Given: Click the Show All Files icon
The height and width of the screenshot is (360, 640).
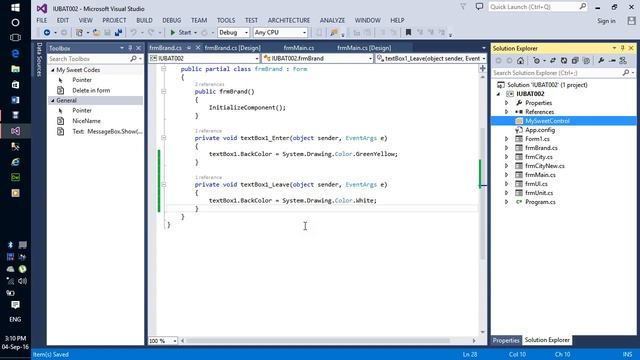Looking at the screenshot, I should coord(587,60).
